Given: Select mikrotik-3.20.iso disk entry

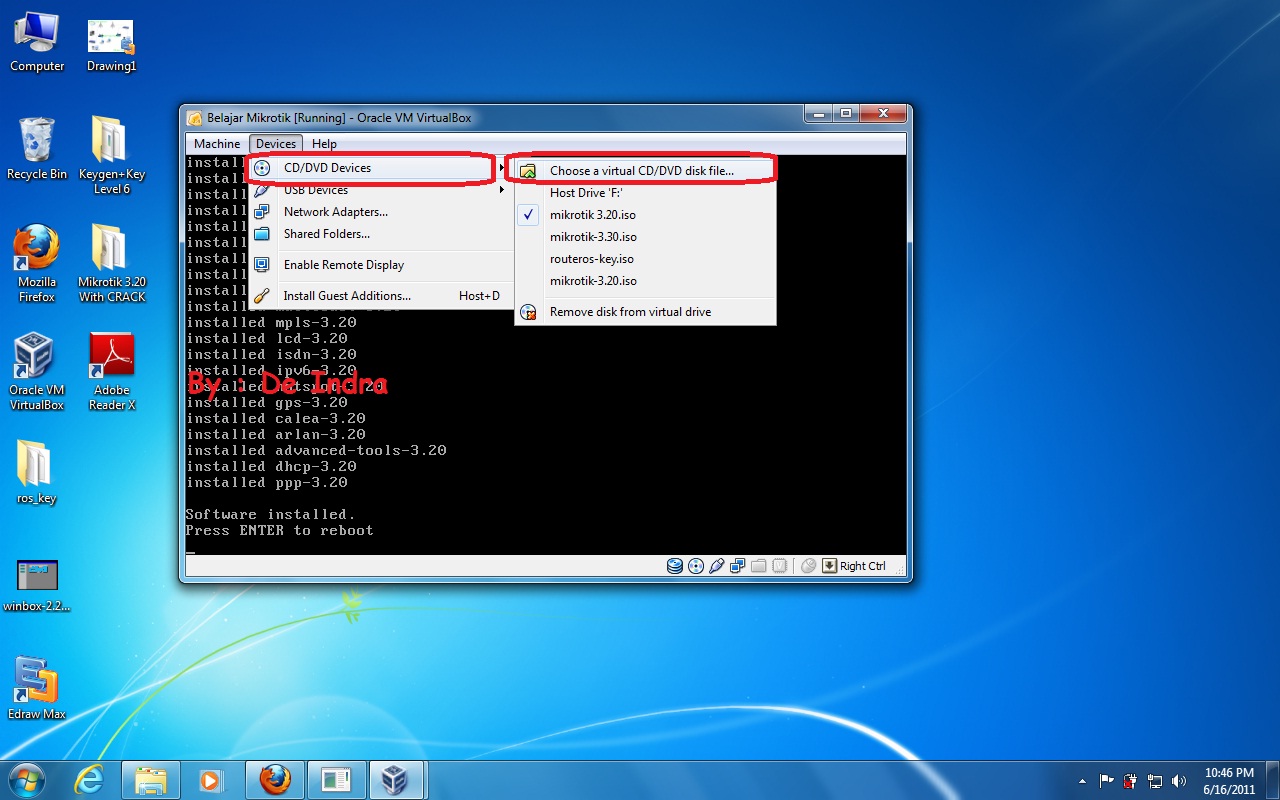Looking at the screenshot, I should tap(645, 281).
